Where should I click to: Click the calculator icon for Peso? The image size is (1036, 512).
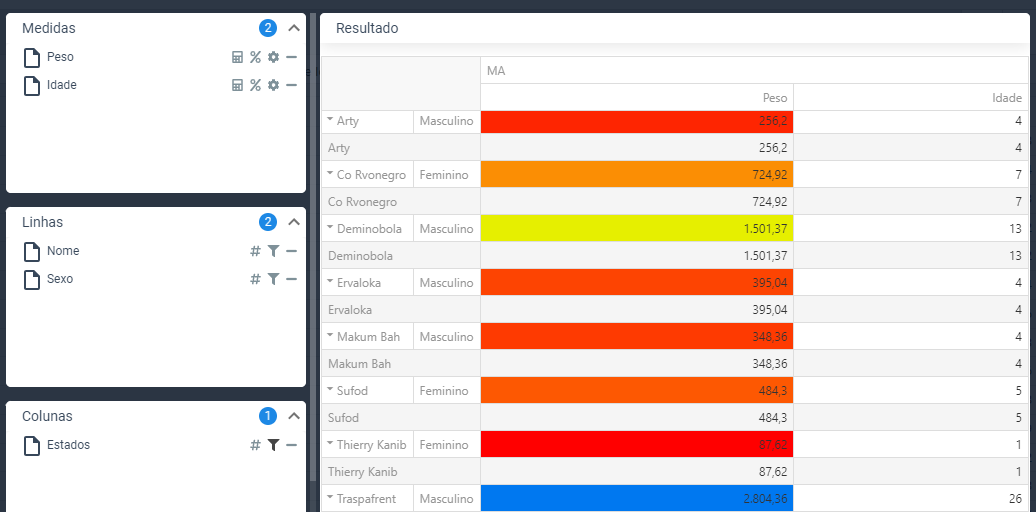click(x=238, y=57)
